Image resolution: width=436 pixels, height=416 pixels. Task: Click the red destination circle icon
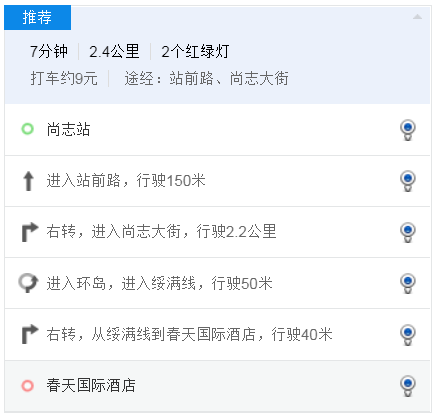[x=28, y=386]
